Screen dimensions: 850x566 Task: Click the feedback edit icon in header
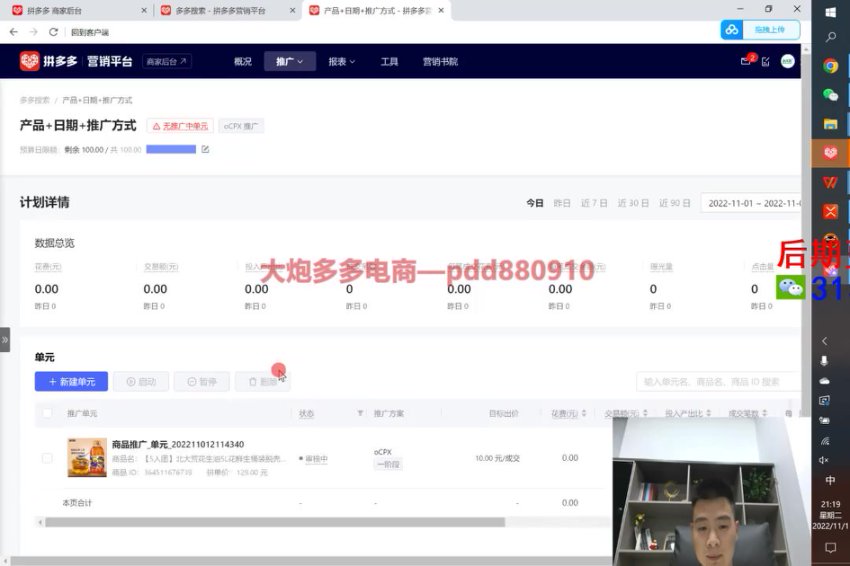point(766,61)
